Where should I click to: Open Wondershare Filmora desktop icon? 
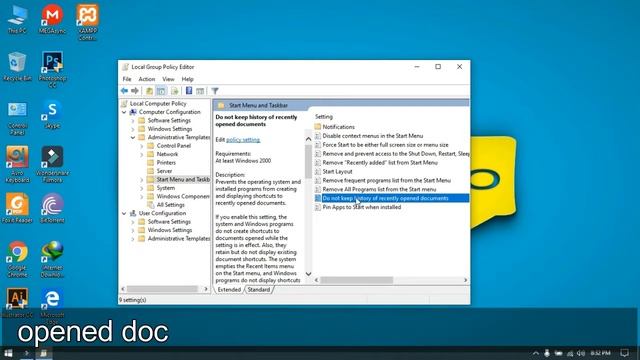pyautogui.click(x=52, y=165)
